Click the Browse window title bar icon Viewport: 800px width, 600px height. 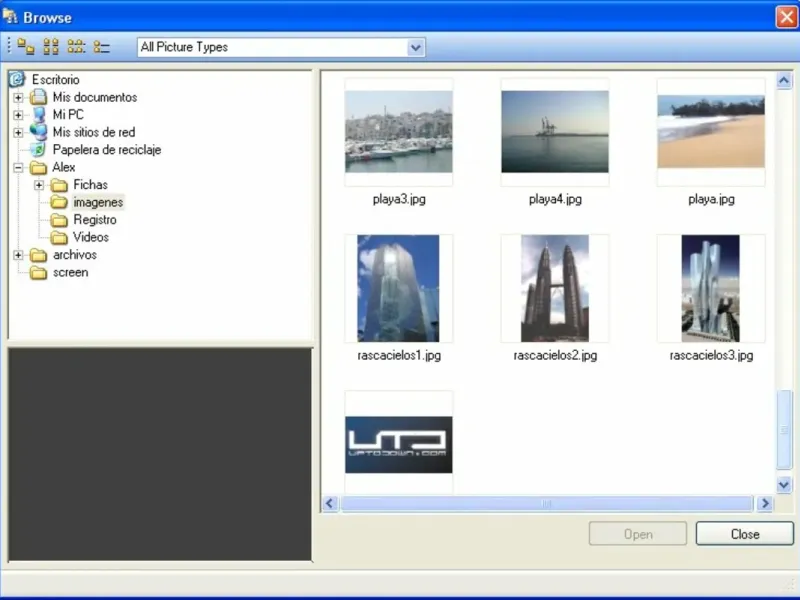[10, 17]
